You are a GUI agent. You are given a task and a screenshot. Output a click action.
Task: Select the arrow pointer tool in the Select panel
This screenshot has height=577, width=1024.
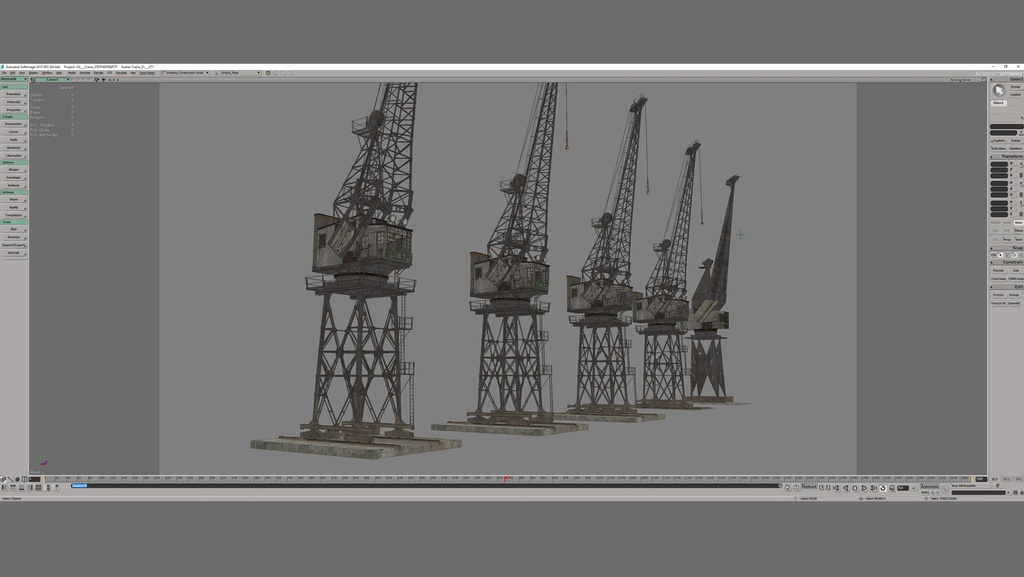tap(999, 89)
